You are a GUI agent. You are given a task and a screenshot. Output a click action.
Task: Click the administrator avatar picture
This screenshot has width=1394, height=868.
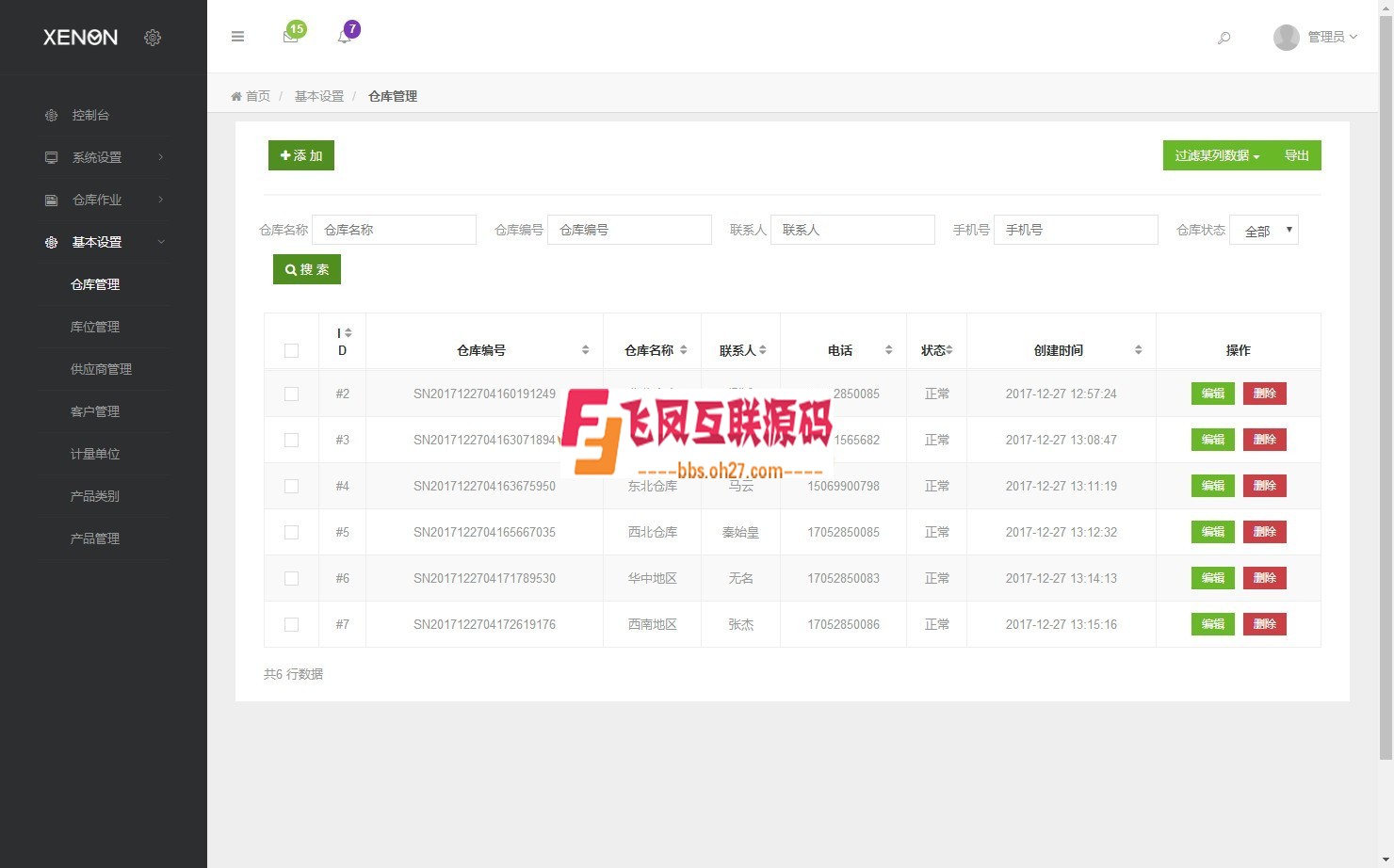pos(1286,37)
